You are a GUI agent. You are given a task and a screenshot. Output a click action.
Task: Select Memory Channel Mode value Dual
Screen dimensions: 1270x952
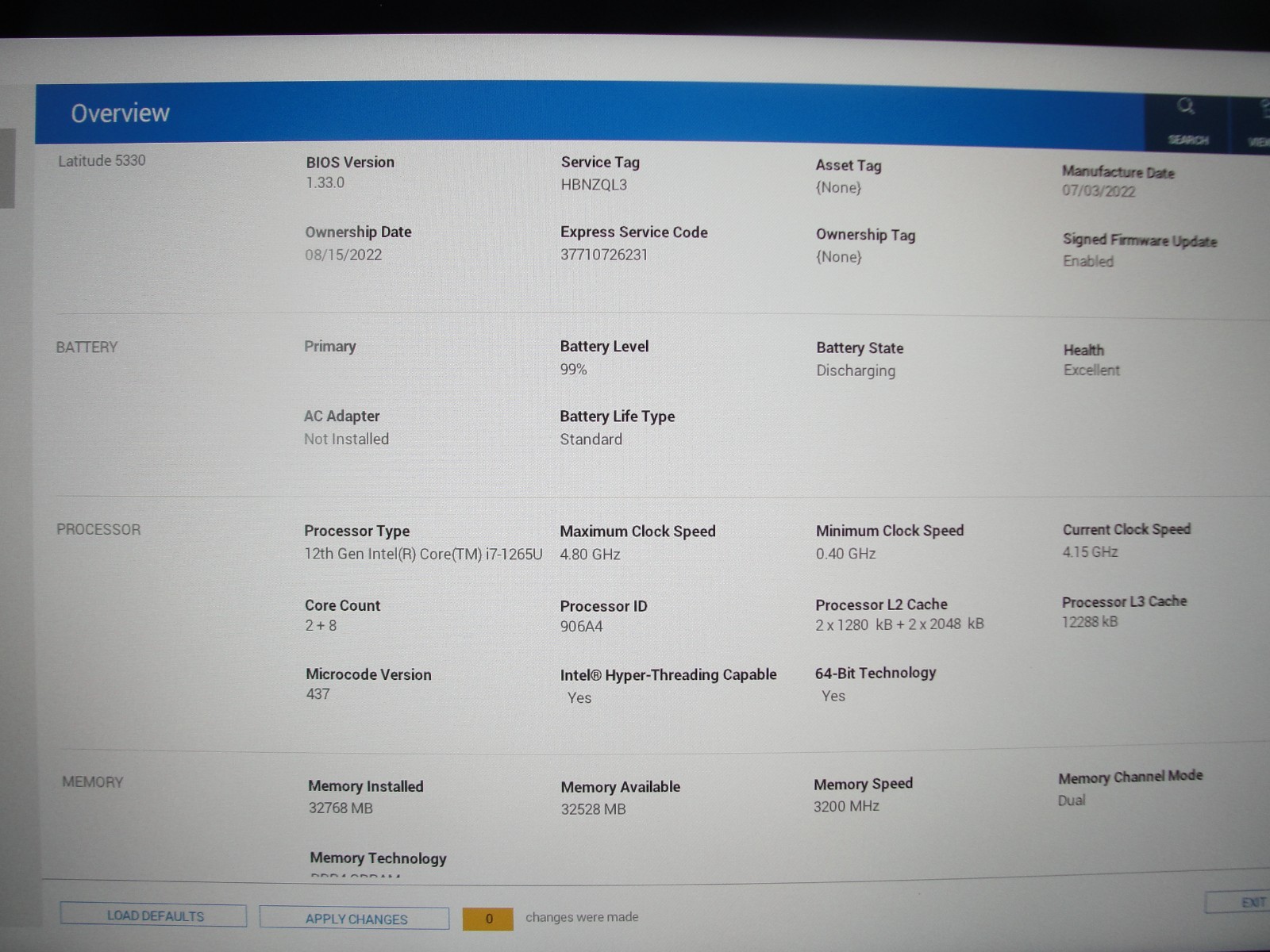click(1072, 800)
